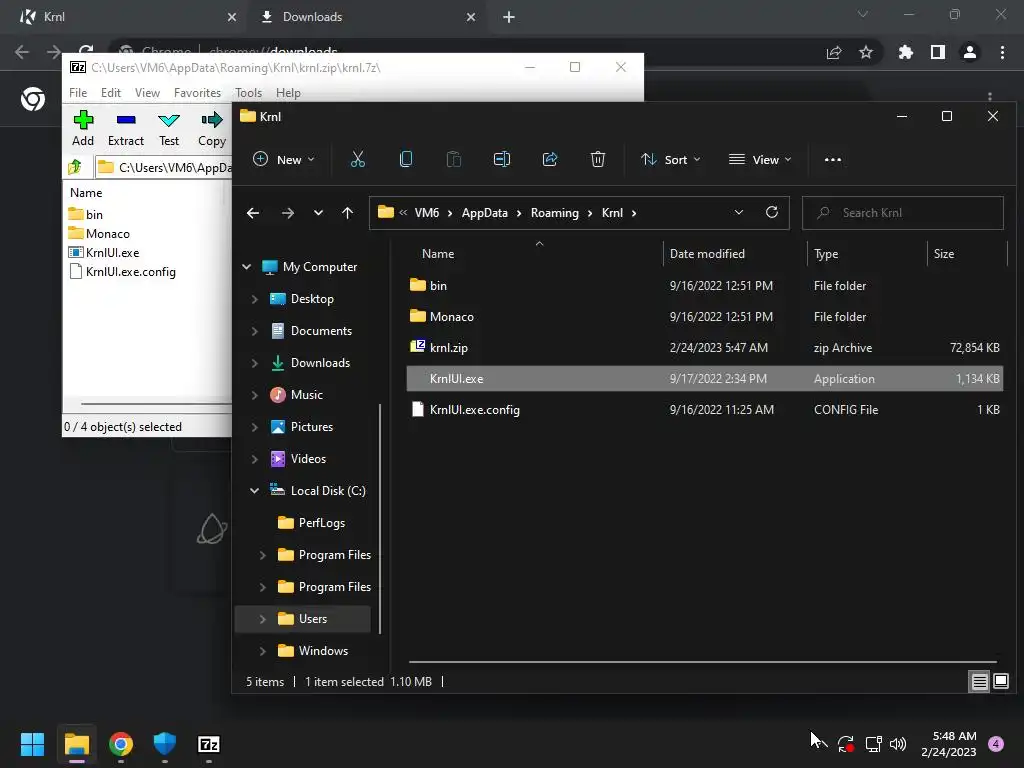Go up one folder level in Explorer

coord(347,213)
